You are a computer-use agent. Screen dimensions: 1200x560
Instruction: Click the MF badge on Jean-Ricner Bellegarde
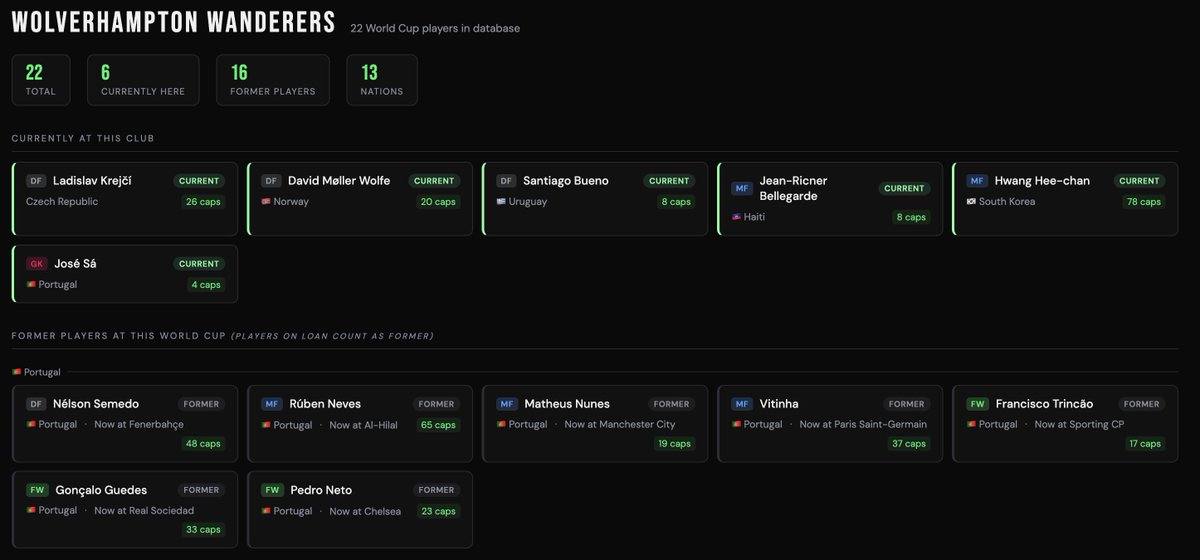coord(742,188)
